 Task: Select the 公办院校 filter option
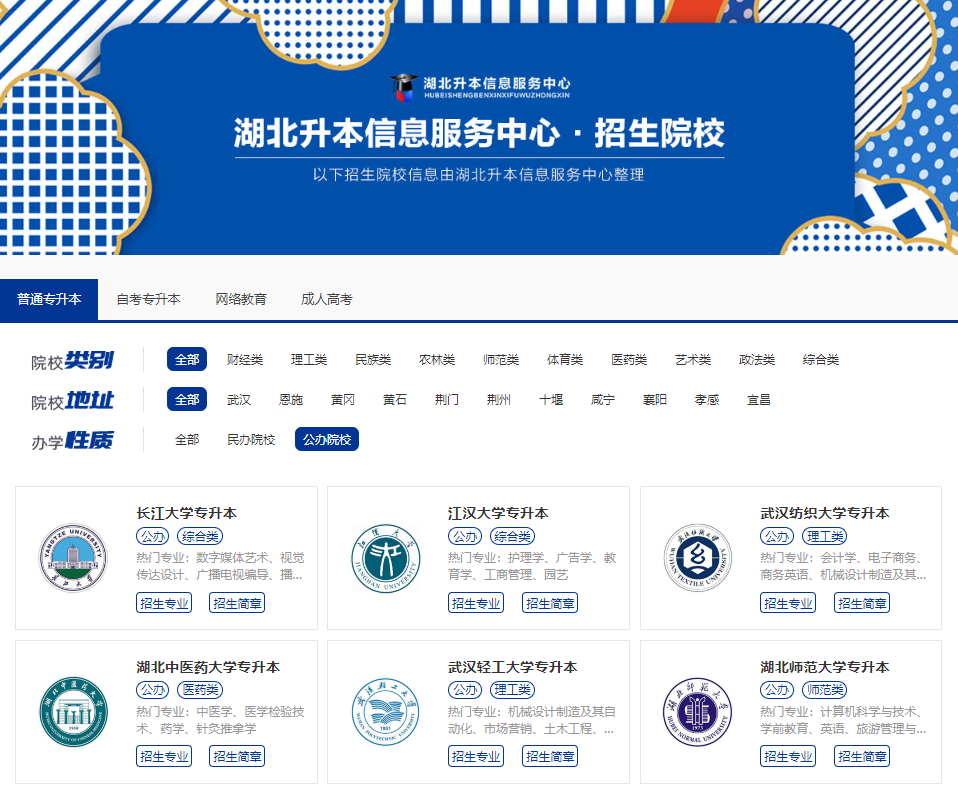[x=327, y=439]
